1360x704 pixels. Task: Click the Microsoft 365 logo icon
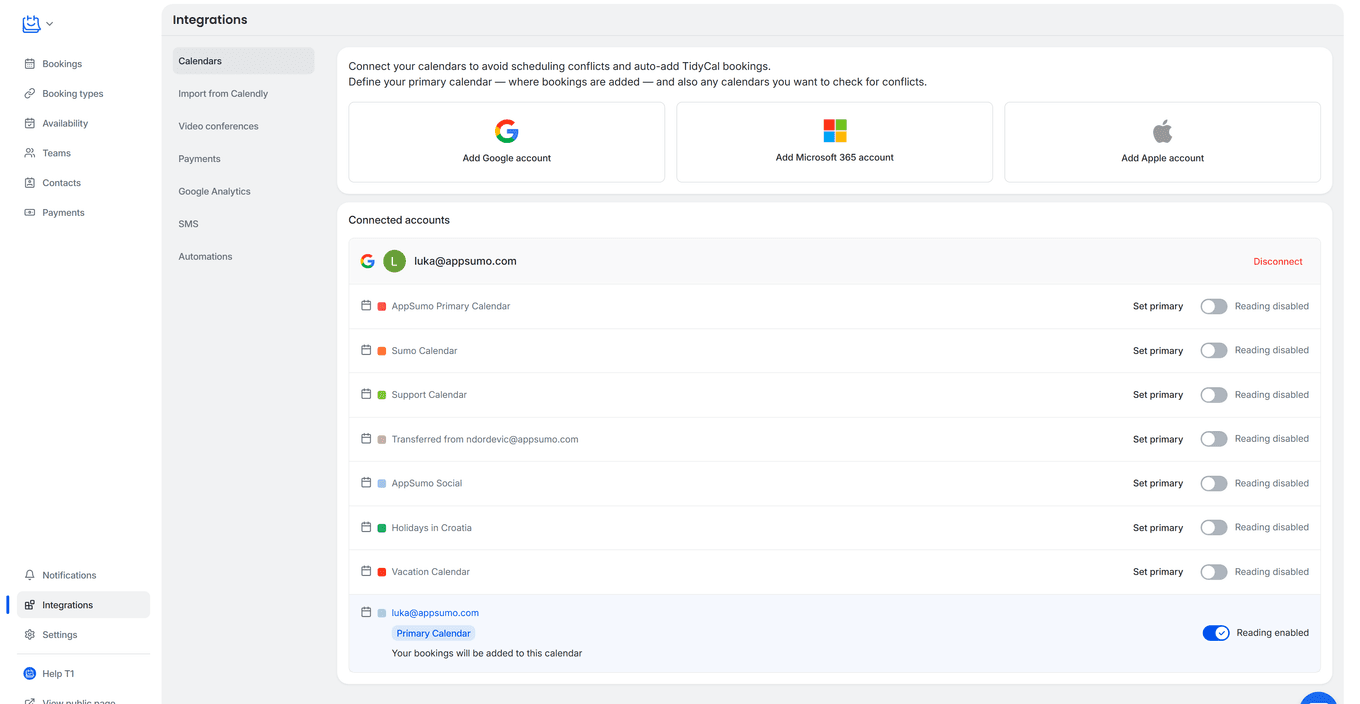coord(834,130)
